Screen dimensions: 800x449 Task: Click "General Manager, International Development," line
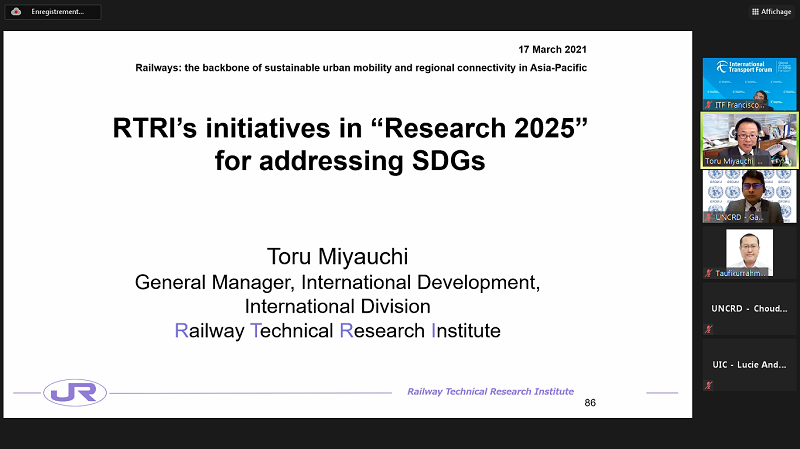coord(337,282)
